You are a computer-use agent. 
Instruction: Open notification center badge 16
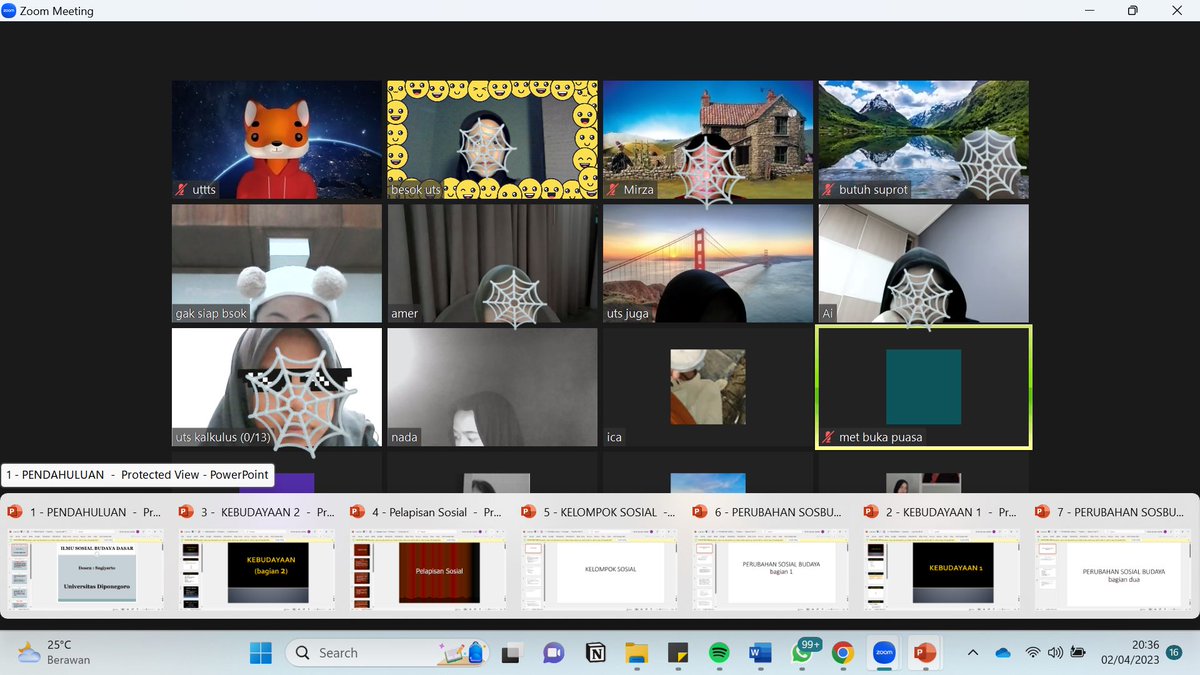pyautogui.click(x=1174, y=652)
